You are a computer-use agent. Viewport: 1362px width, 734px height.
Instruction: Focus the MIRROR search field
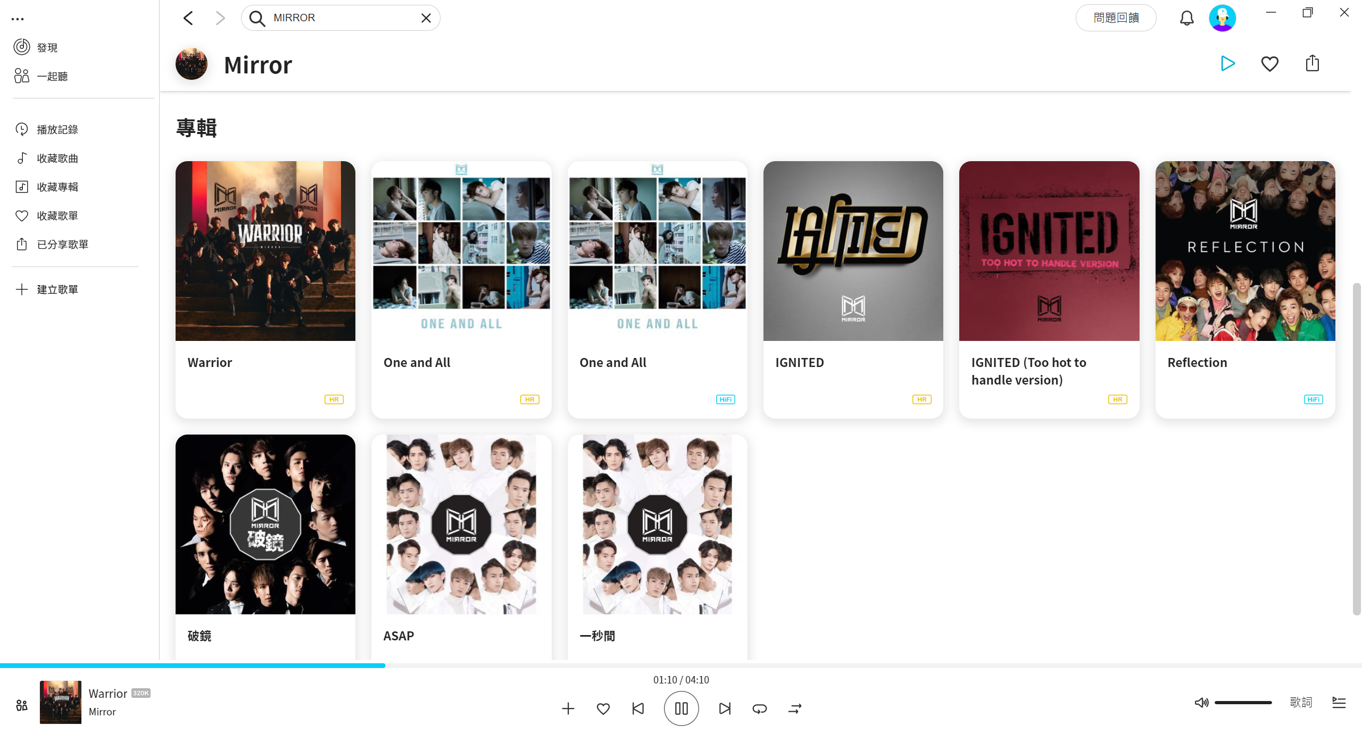pos(342,18)
